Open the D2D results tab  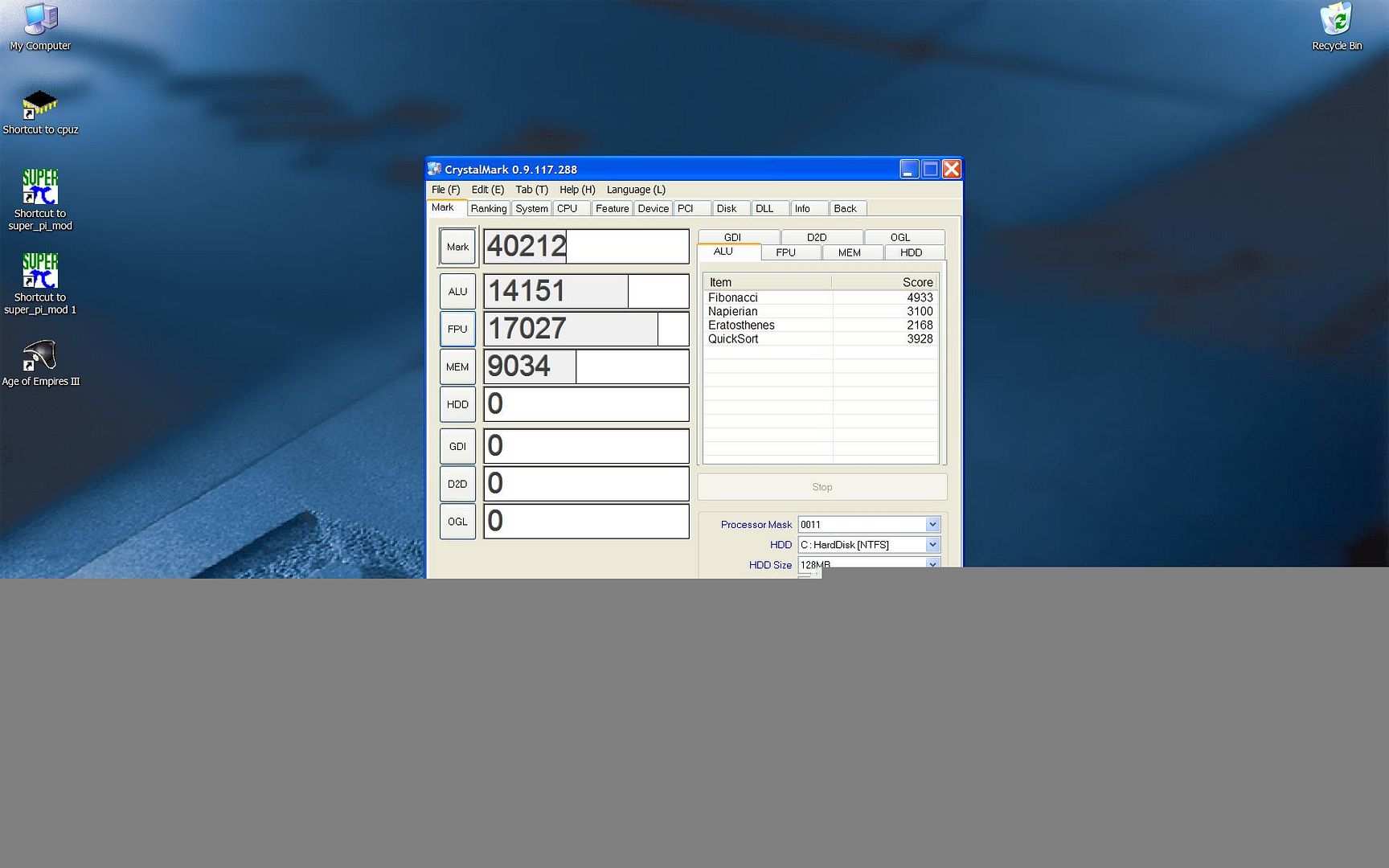coord(822,237)
